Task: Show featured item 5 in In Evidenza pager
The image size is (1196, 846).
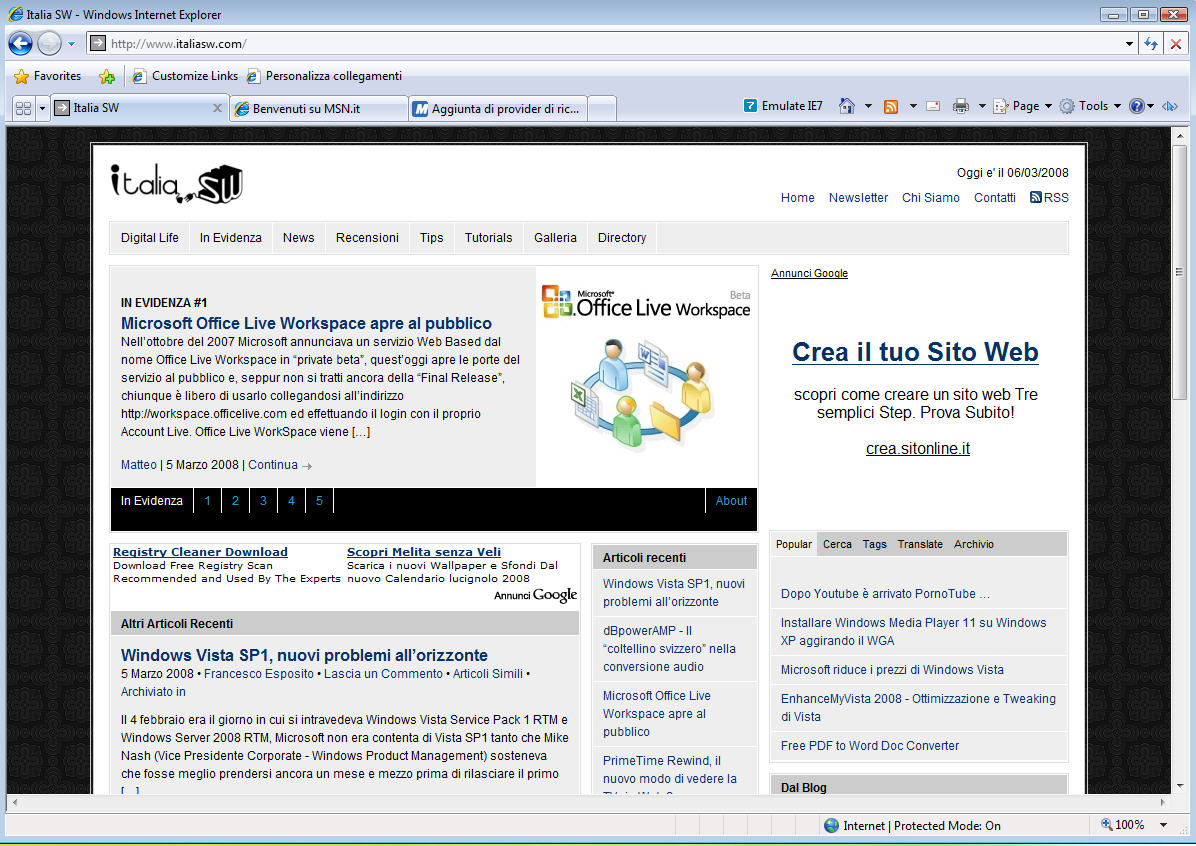Action: tap(319, 501)
